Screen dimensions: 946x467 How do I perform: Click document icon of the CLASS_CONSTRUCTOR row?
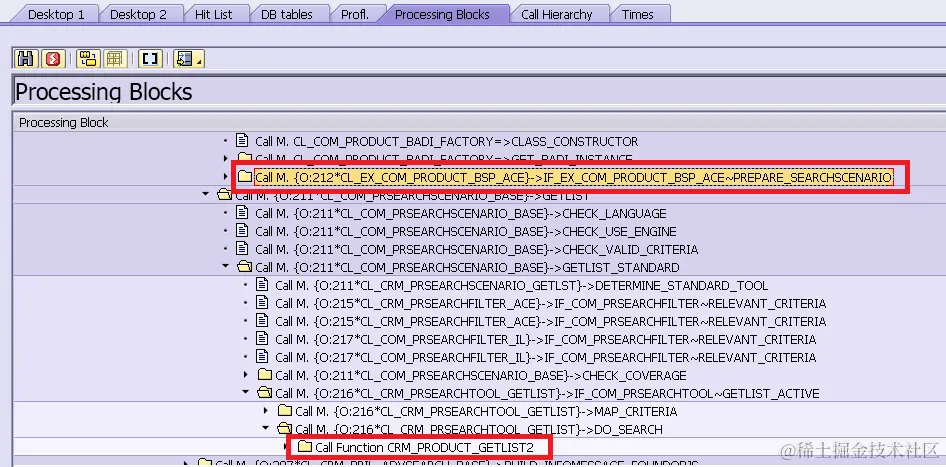(x=243, y=141)
